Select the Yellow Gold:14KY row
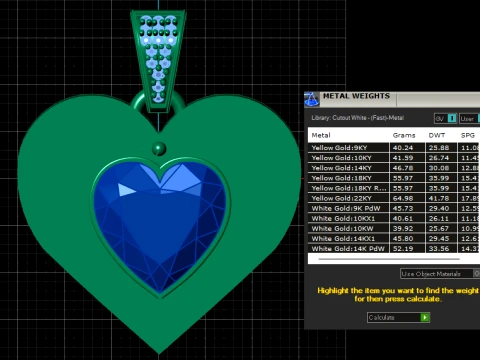This screenshot has width=480, height=360. coord(394,168)
